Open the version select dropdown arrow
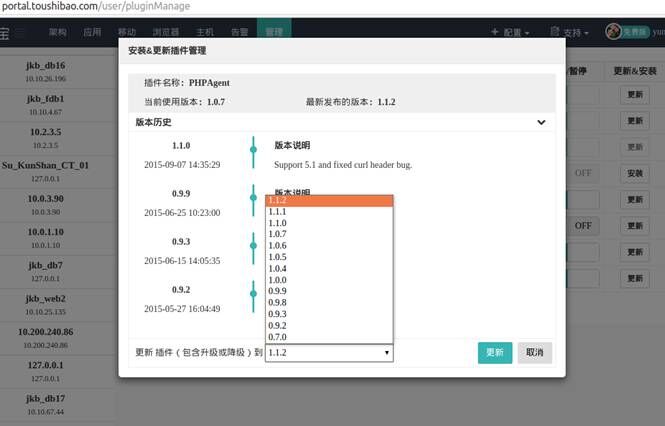This screenshot has width=665, height=426. coord(386,353)
